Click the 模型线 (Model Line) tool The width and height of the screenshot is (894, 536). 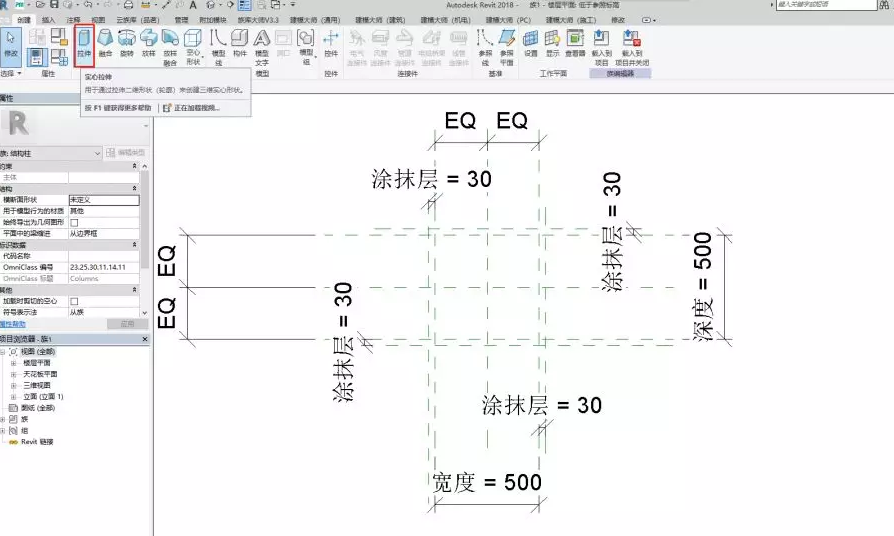pyautogui.click(x=218, y=47)
